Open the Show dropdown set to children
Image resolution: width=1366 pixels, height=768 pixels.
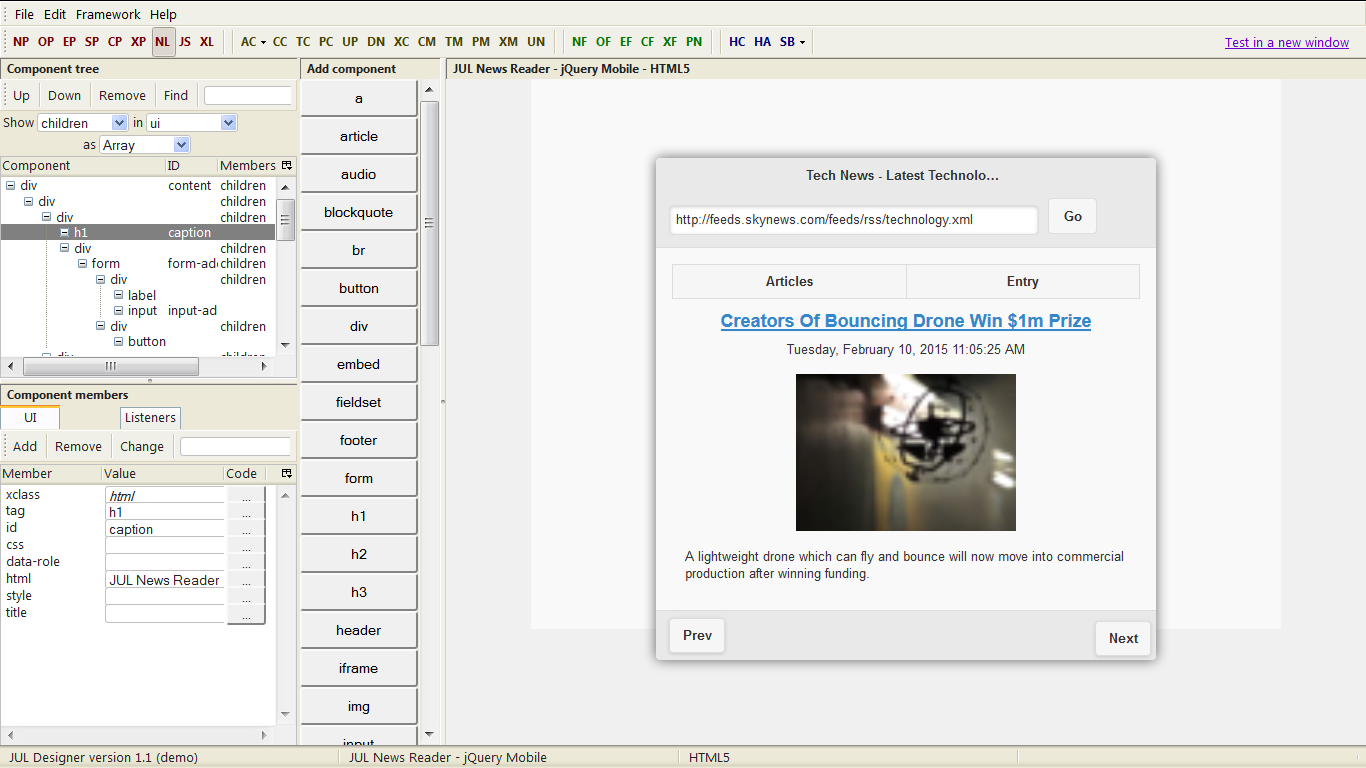coord(82,122)
